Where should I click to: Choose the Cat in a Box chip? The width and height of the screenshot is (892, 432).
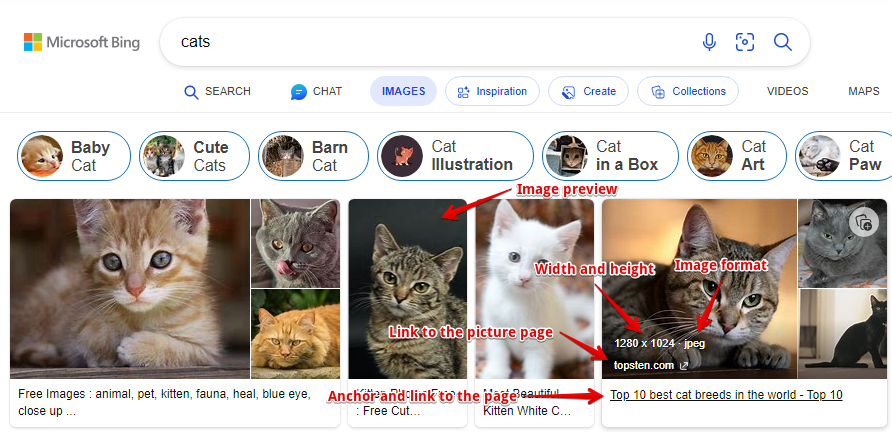click(x=610, y=156)
